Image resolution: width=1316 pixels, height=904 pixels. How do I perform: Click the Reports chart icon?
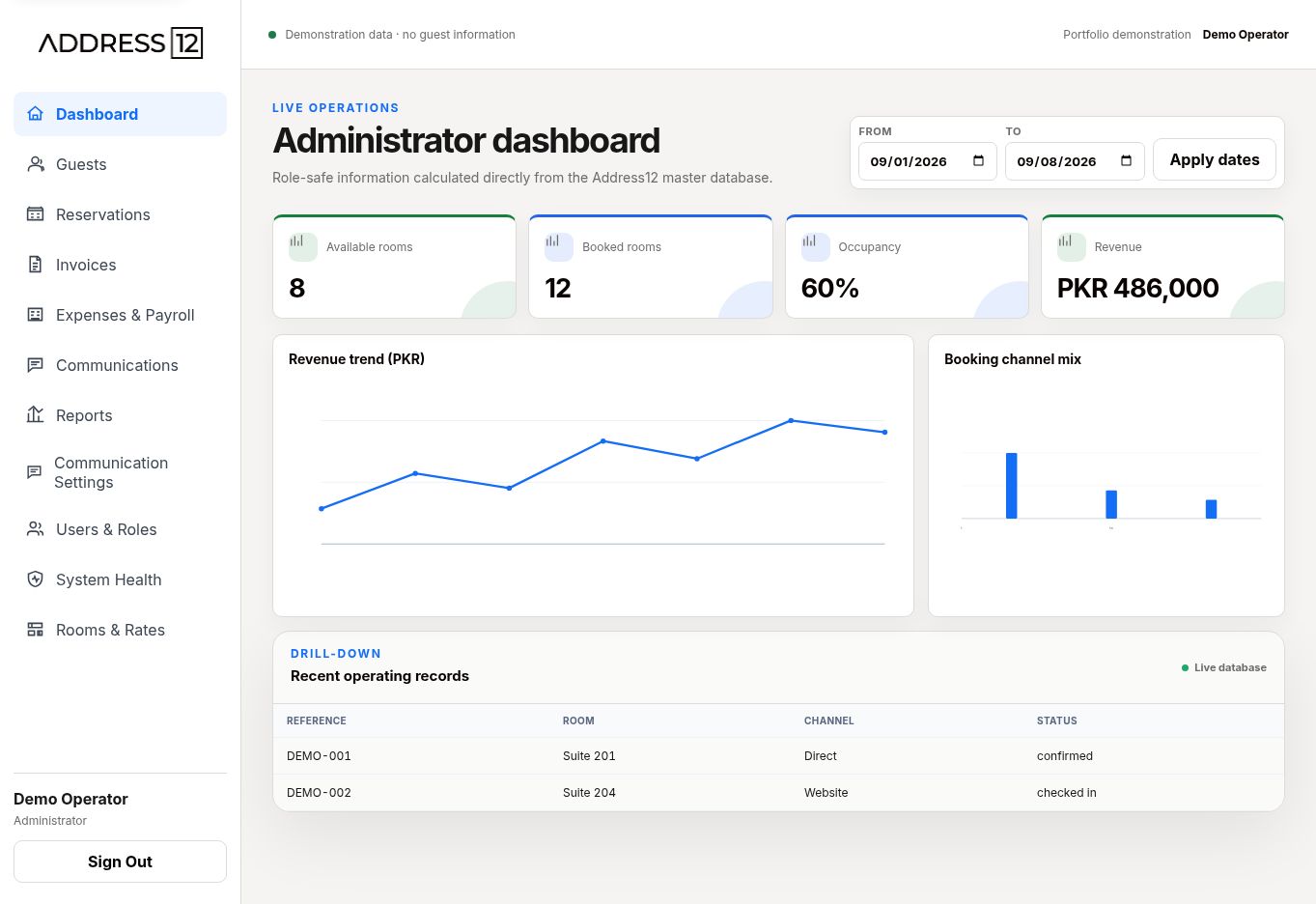tap(36, 415)
